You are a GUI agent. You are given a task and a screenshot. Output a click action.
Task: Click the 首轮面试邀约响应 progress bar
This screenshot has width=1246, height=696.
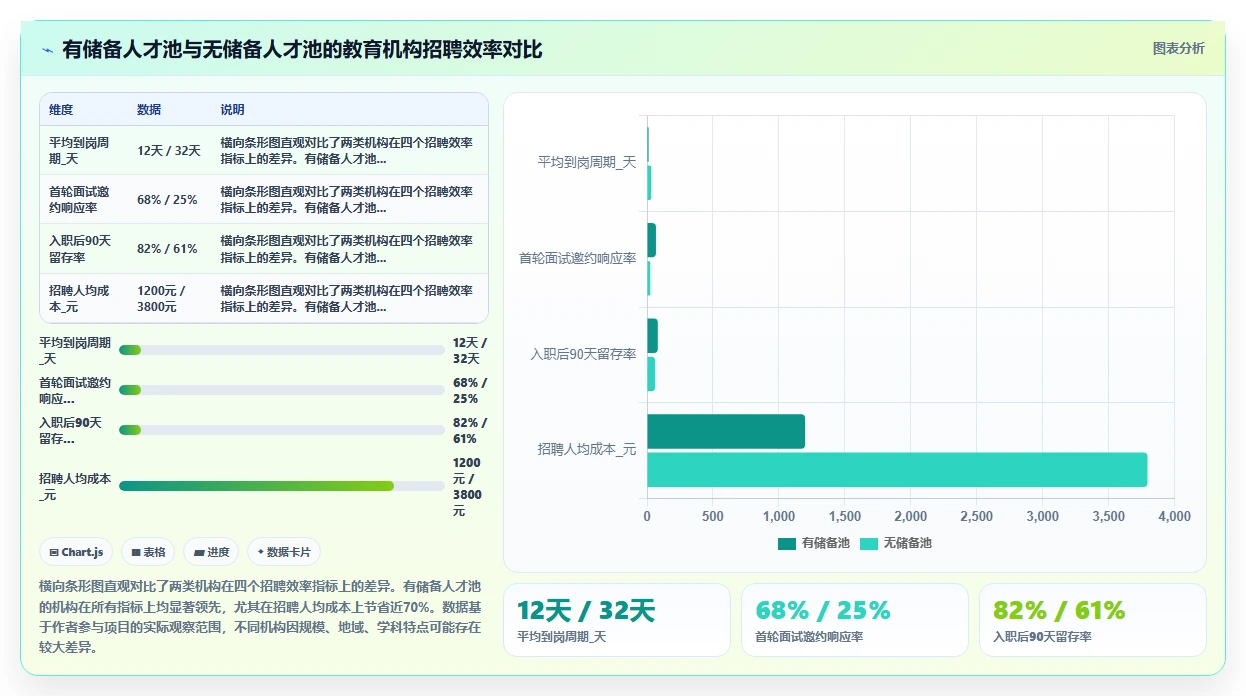282,390
